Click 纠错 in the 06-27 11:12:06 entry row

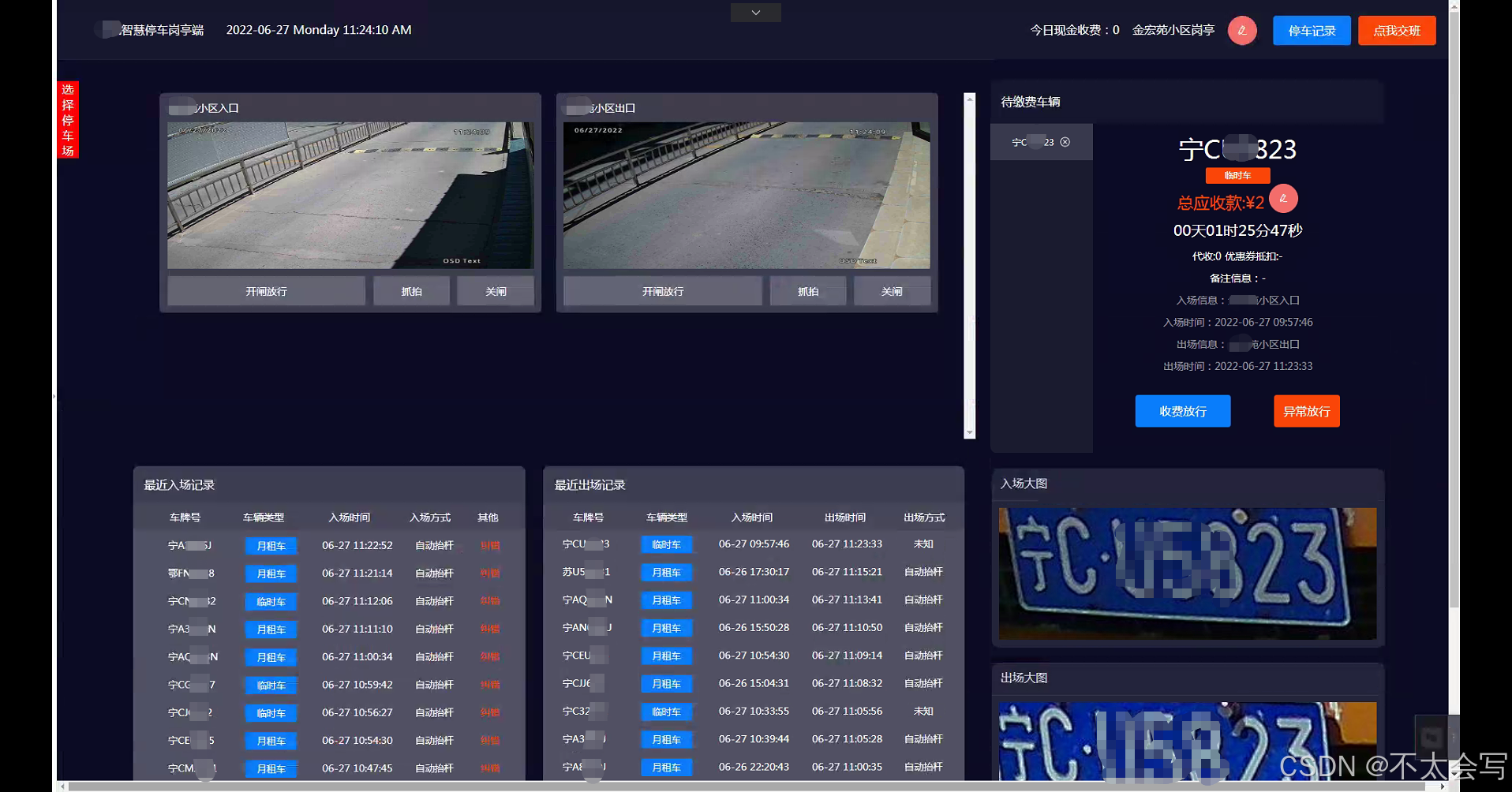pyautogui.click(x=490, y=601)
